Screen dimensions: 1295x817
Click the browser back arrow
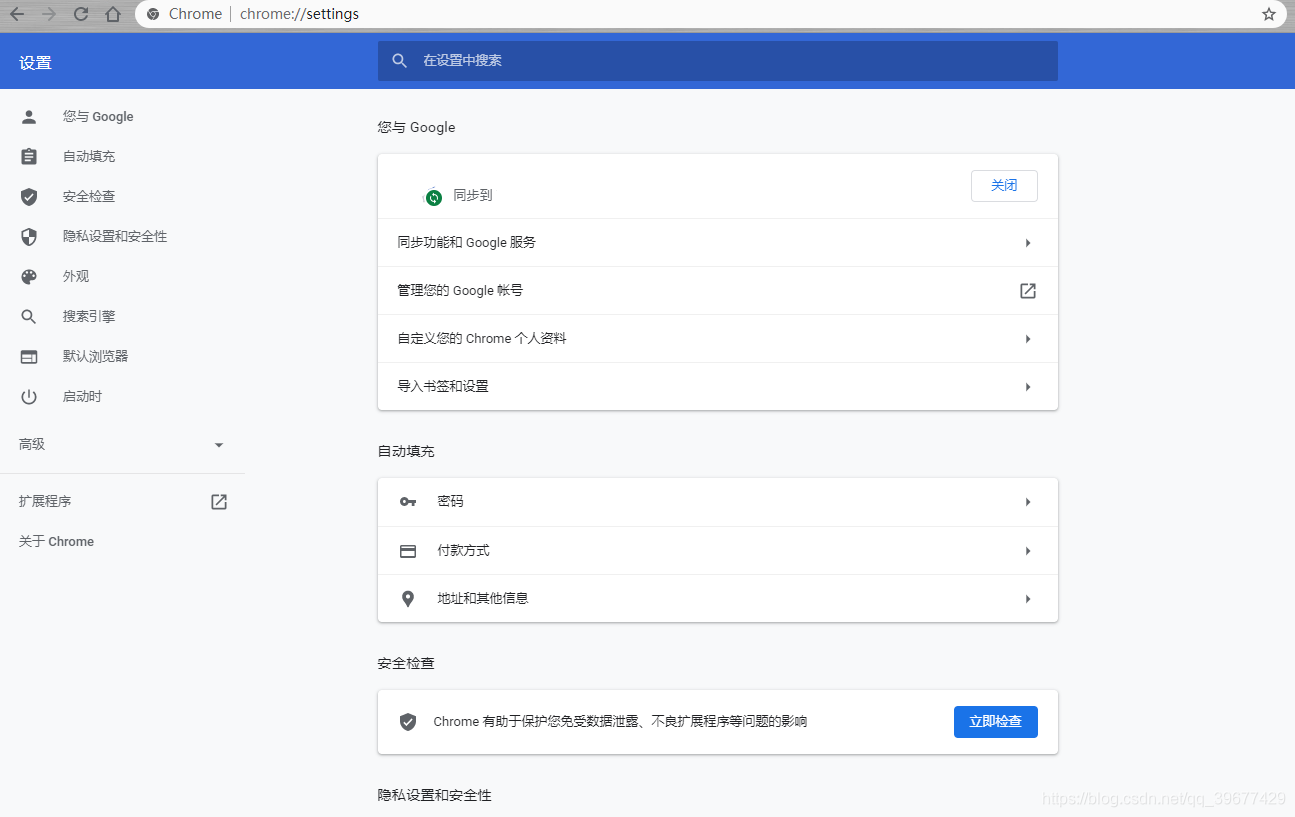17,14
